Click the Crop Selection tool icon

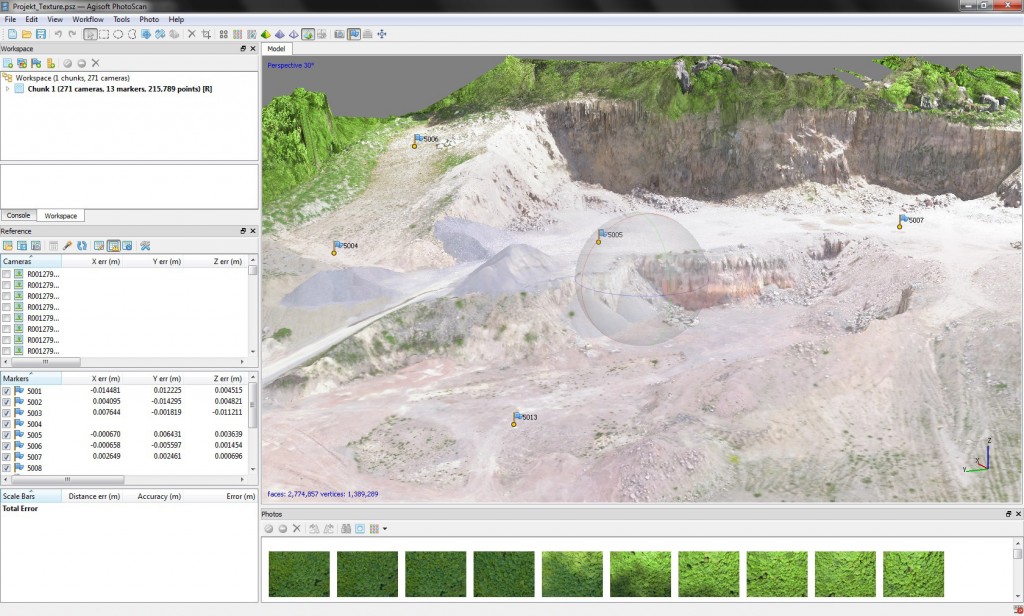tap(206, 34)
